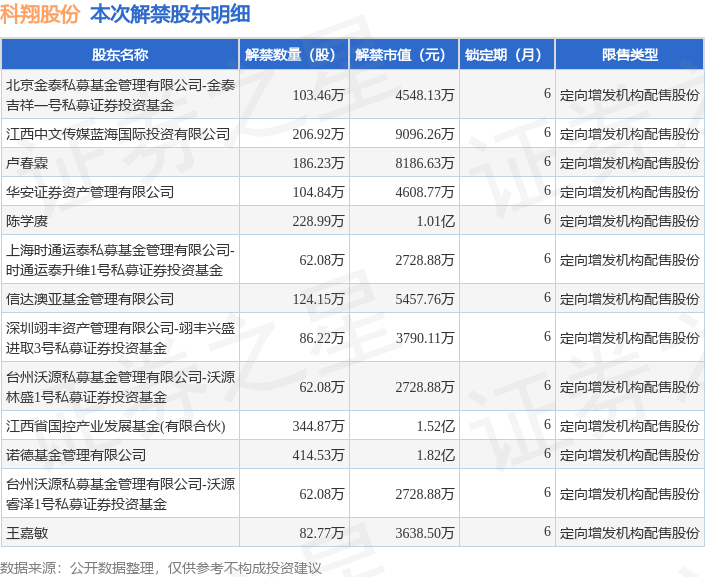The height and width of the screenshot is (577, 705).
Task: Click 江西中文传媒蓝海国际投资有限公司 name cell
Action: [118, 134]
